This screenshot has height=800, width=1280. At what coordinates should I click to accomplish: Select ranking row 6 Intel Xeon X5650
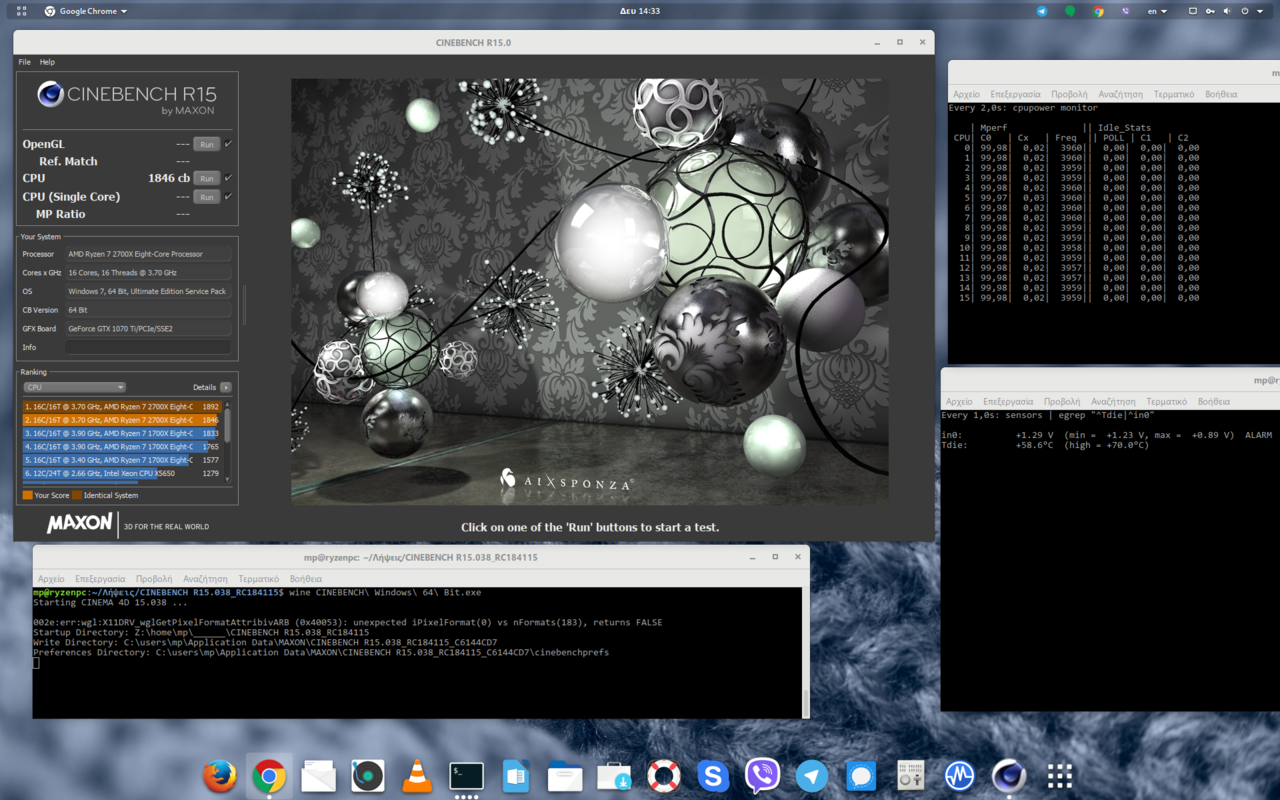tap(121, 473)
